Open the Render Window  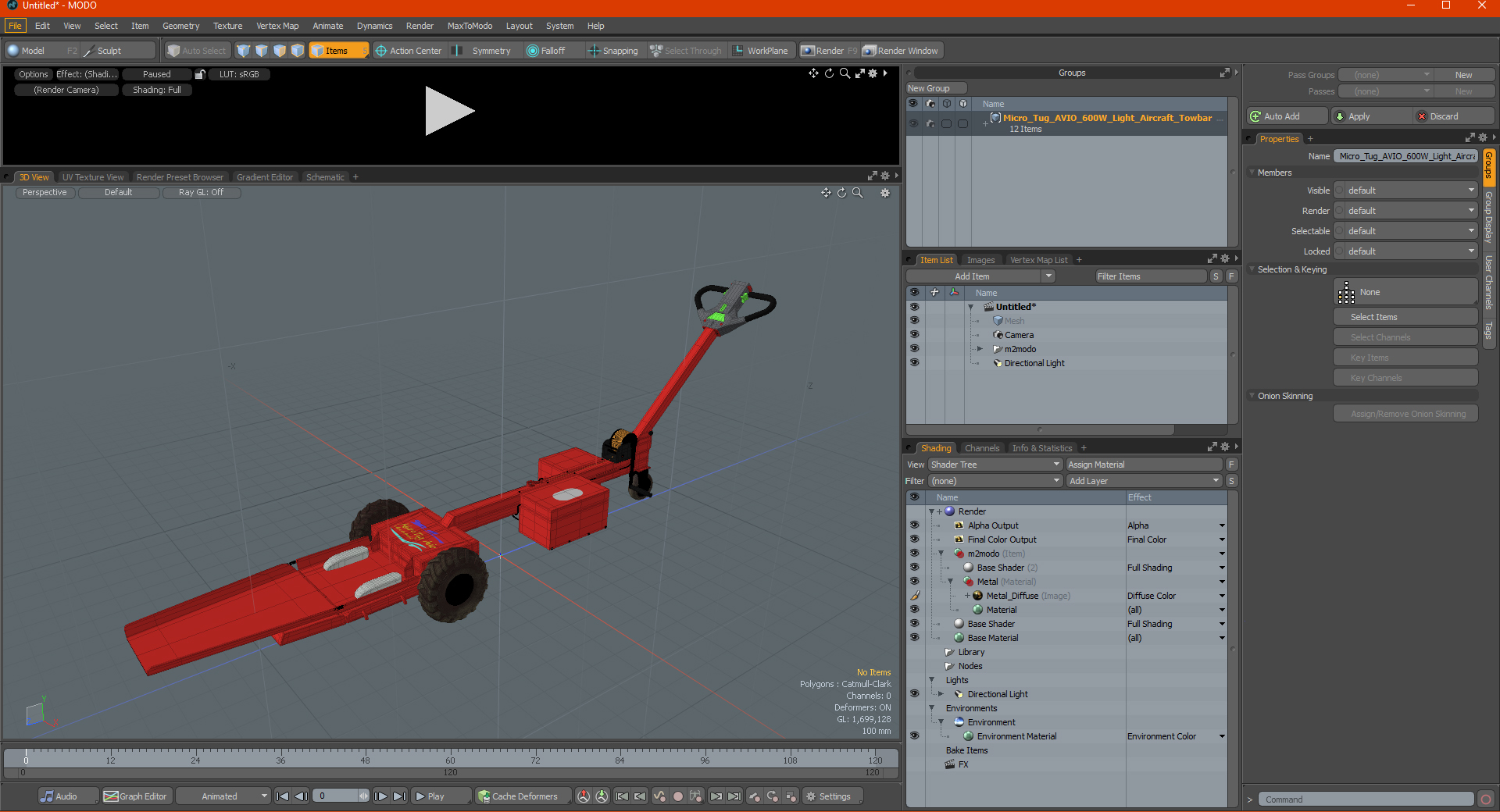[x=902, y=51]
